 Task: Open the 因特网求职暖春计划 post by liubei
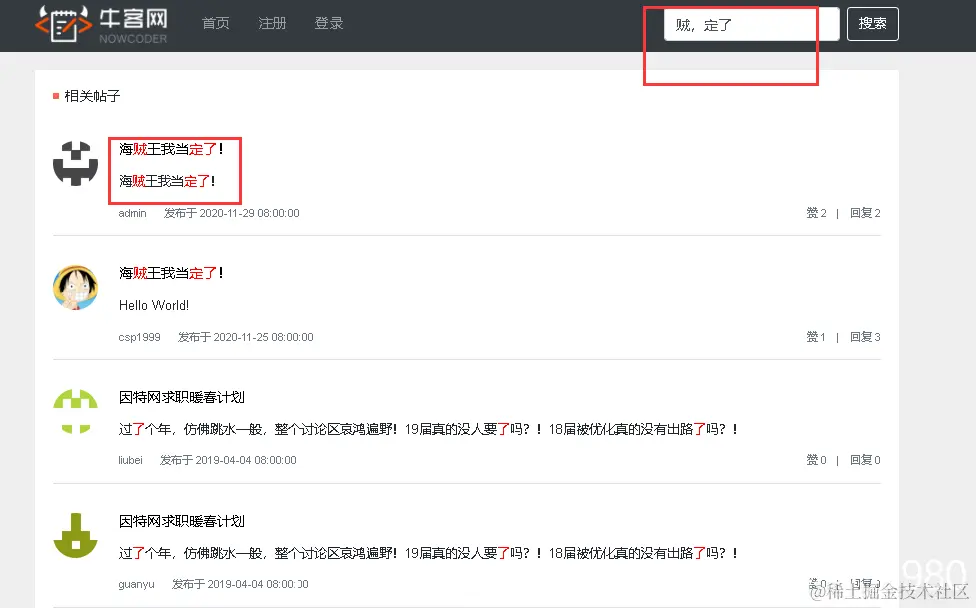pos(180,396)
